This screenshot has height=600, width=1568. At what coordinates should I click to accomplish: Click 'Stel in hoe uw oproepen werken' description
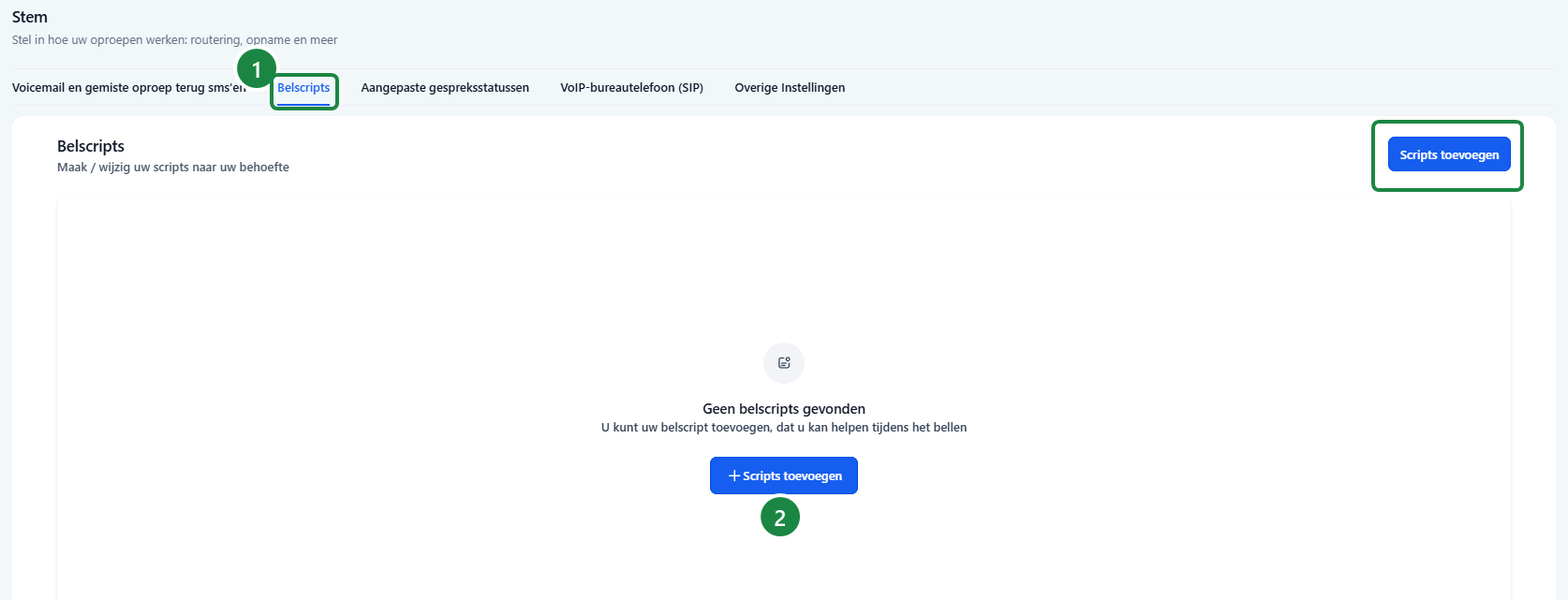point(174,40)
